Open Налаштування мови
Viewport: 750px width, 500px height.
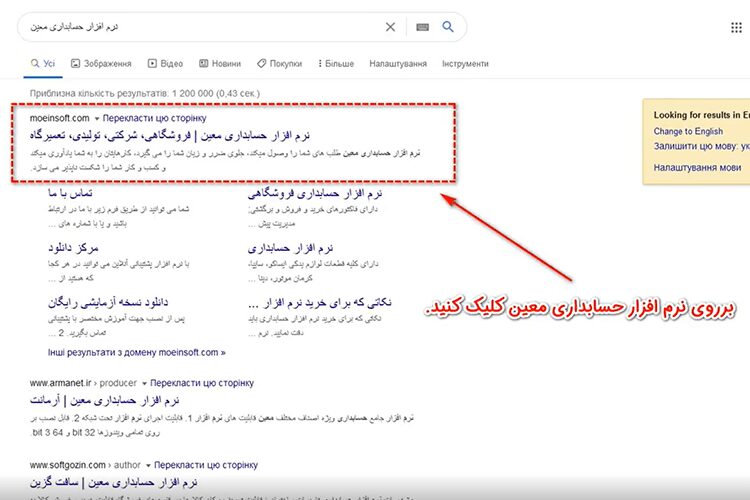[x=697, y=167]
